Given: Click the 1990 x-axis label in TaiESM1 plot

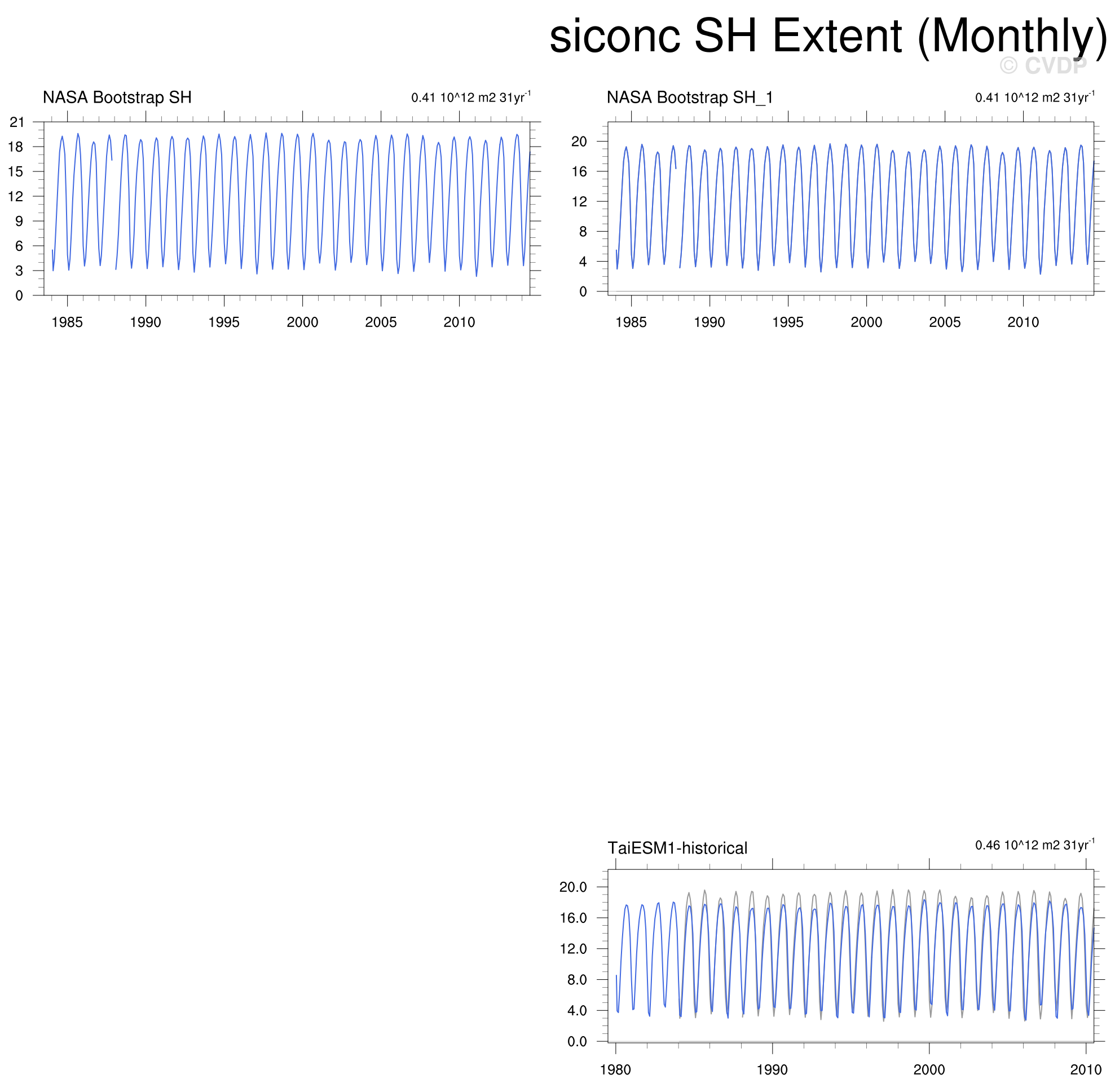Looking at the screenshot, I should [772, 1070].
